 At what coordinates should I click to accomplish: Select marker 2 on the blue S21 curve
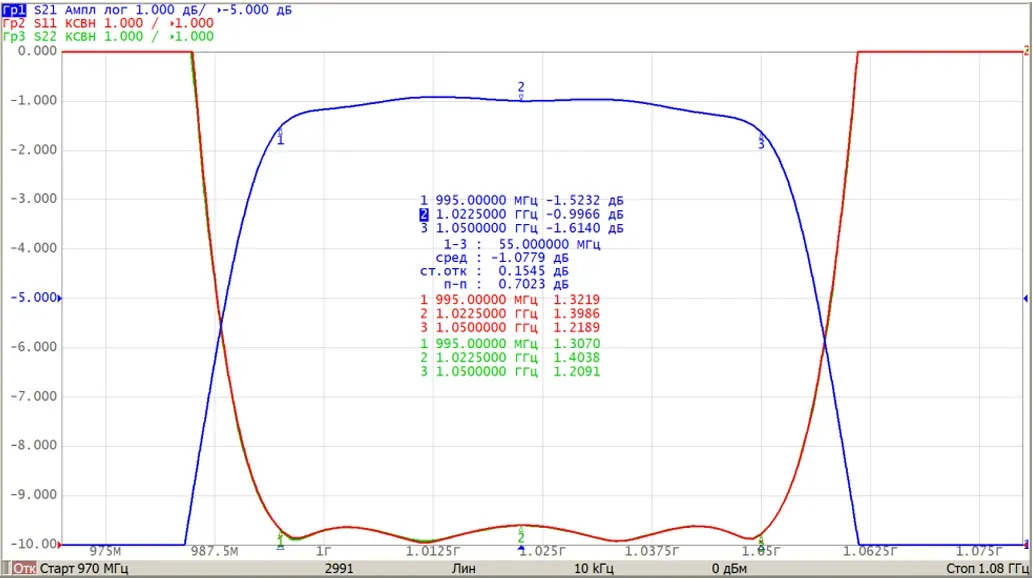pos(521,90)
